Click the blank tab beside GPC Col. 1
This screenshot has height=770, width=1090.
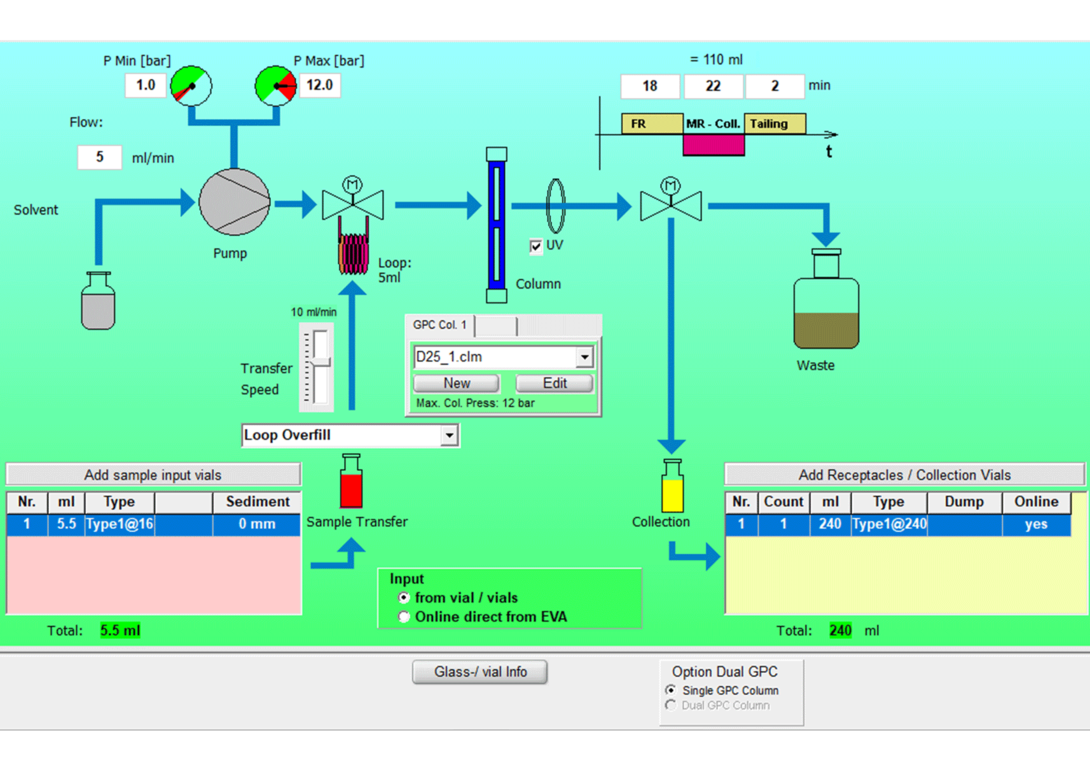496,326
